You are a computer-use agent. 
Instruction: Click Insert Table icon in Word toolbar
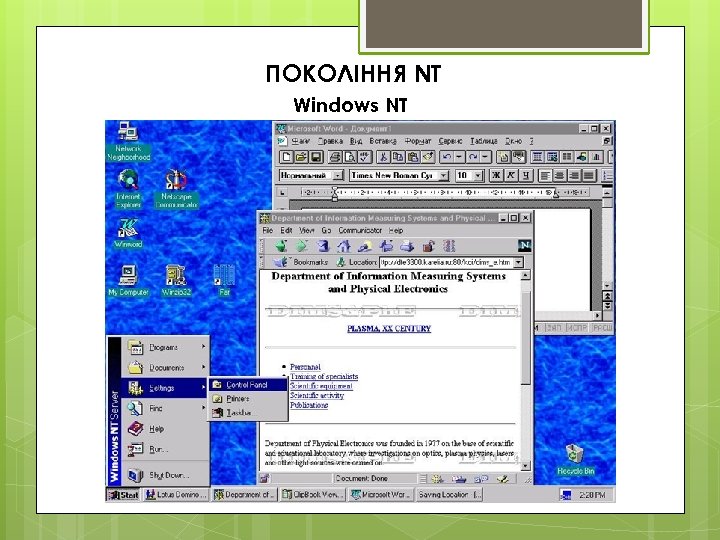537,157
